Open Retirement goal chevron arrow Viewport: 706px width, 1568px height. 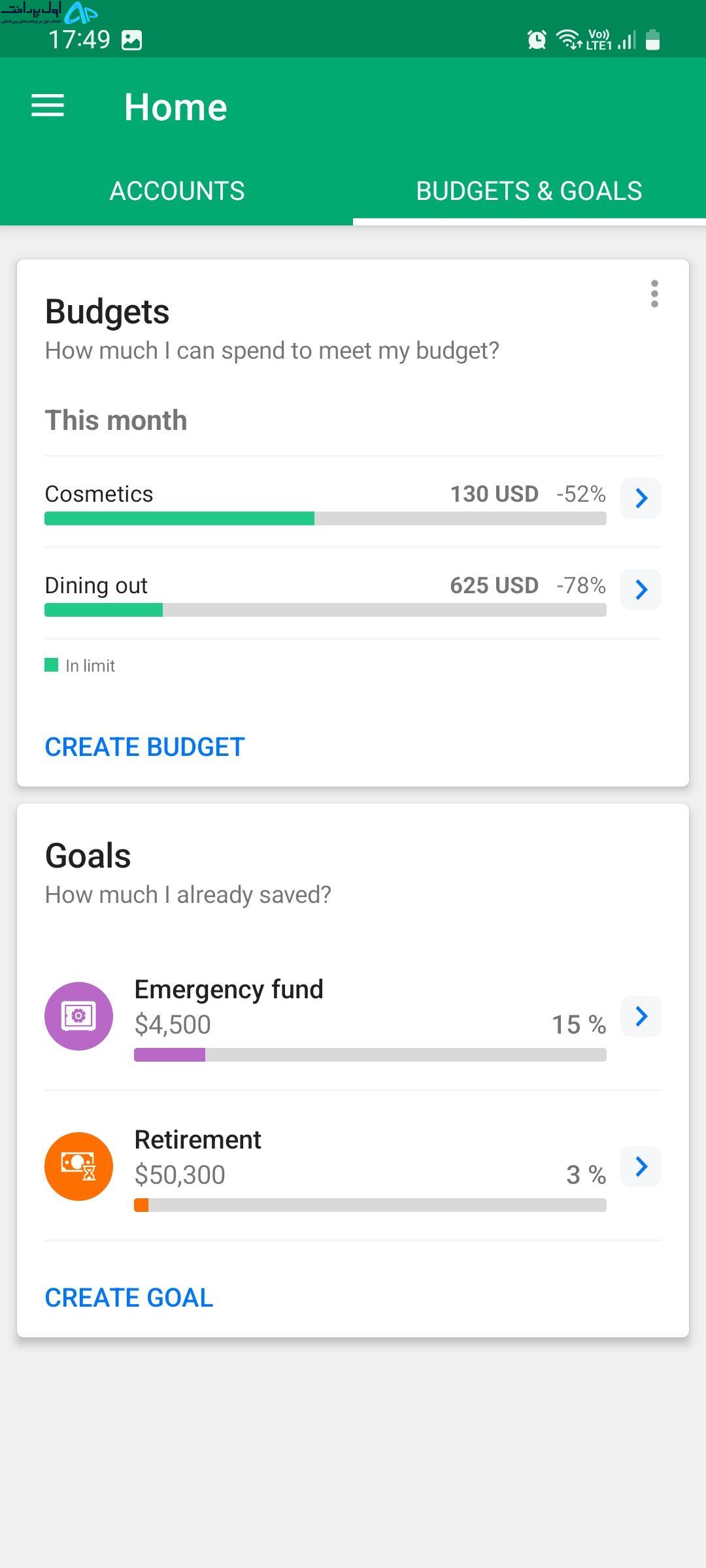pos(641,1166)
